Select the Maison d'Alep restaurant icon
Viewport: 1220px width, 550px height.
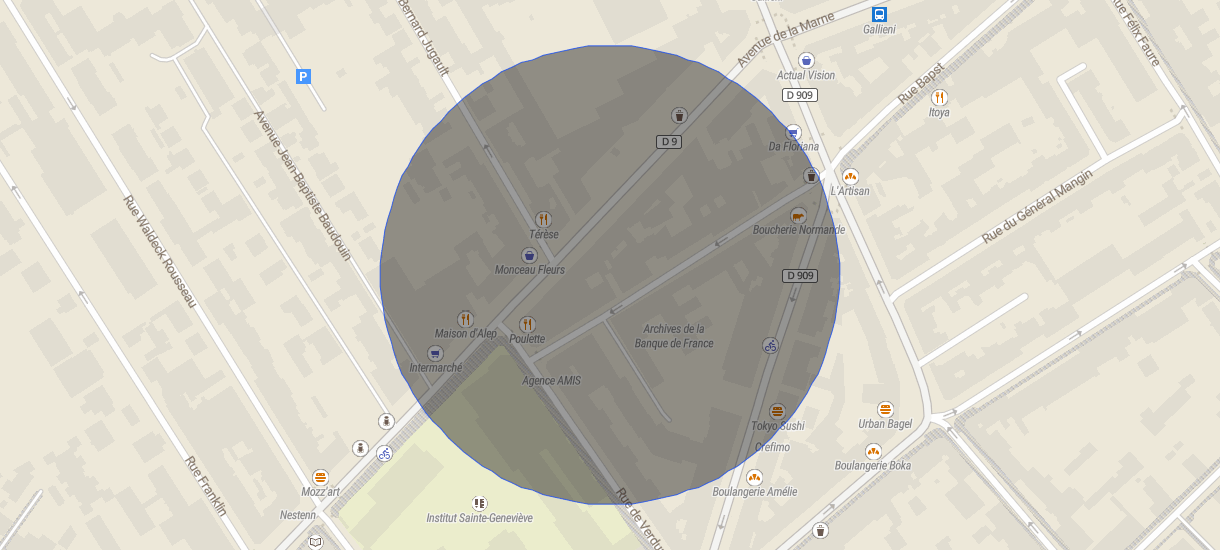465,319
